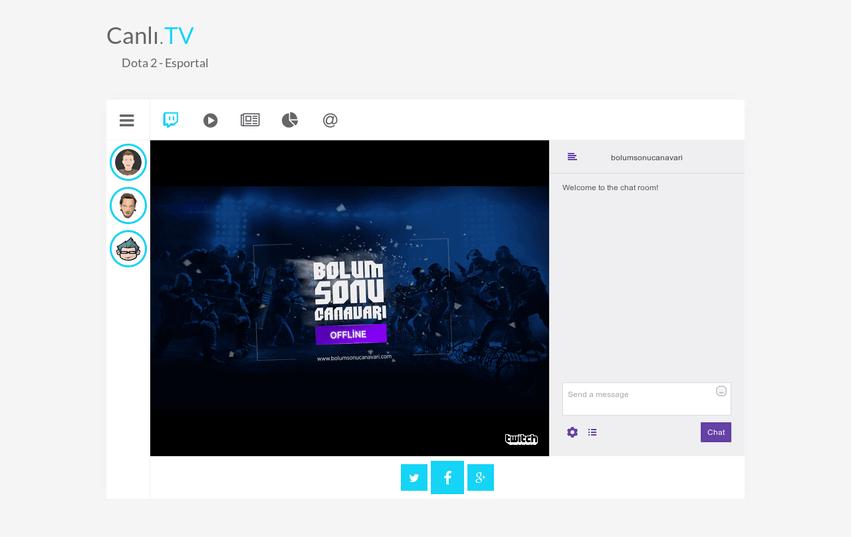Click the Twitch logo in the video player
Image resolution: width=851 pixels, height=537 pixels.
coord(521,439)
